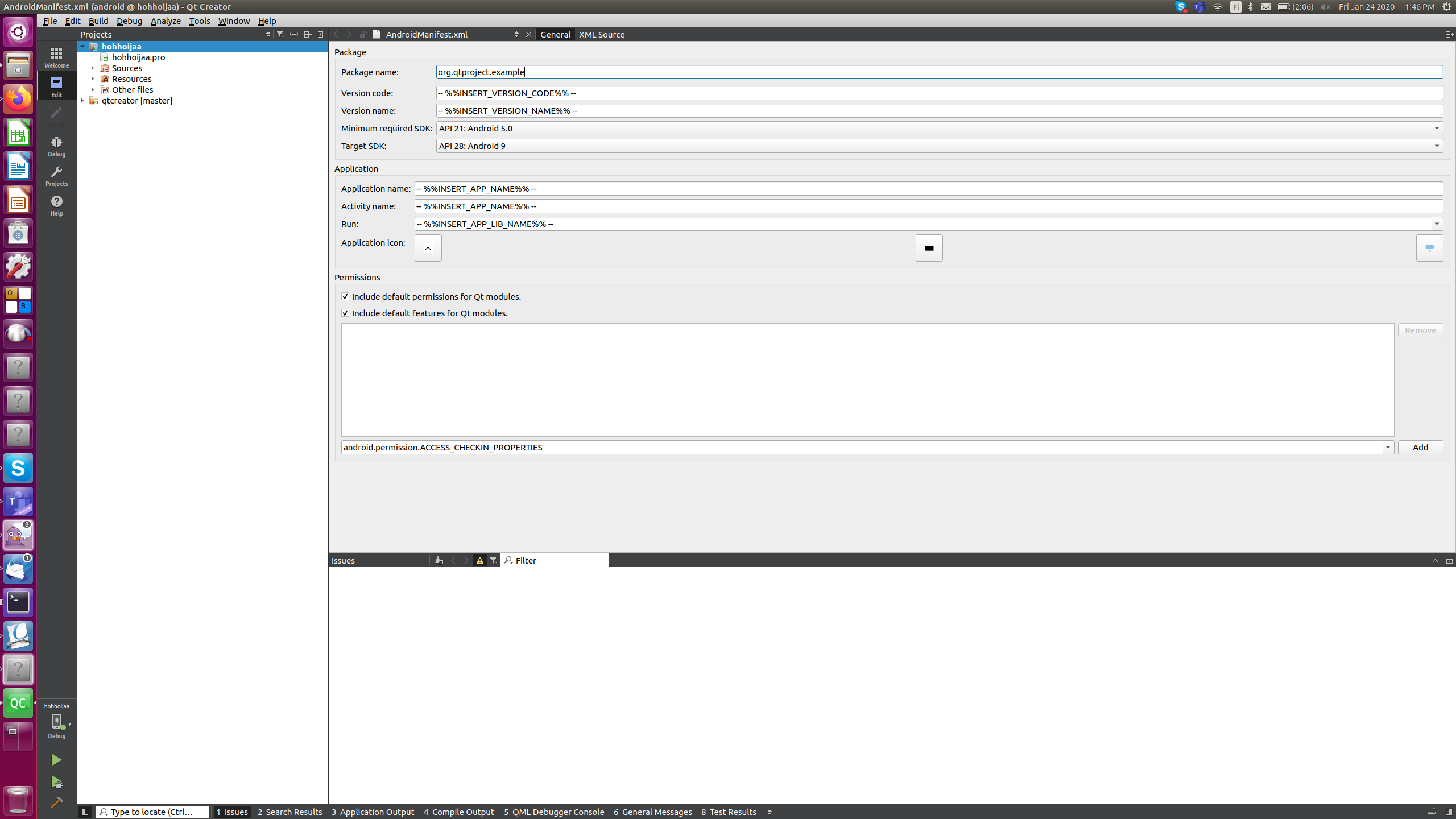Image resolution: width=1456 pixels, height=819 pixels.
Task: Start debugging with run-debug icon
Action: pos(56,782)
